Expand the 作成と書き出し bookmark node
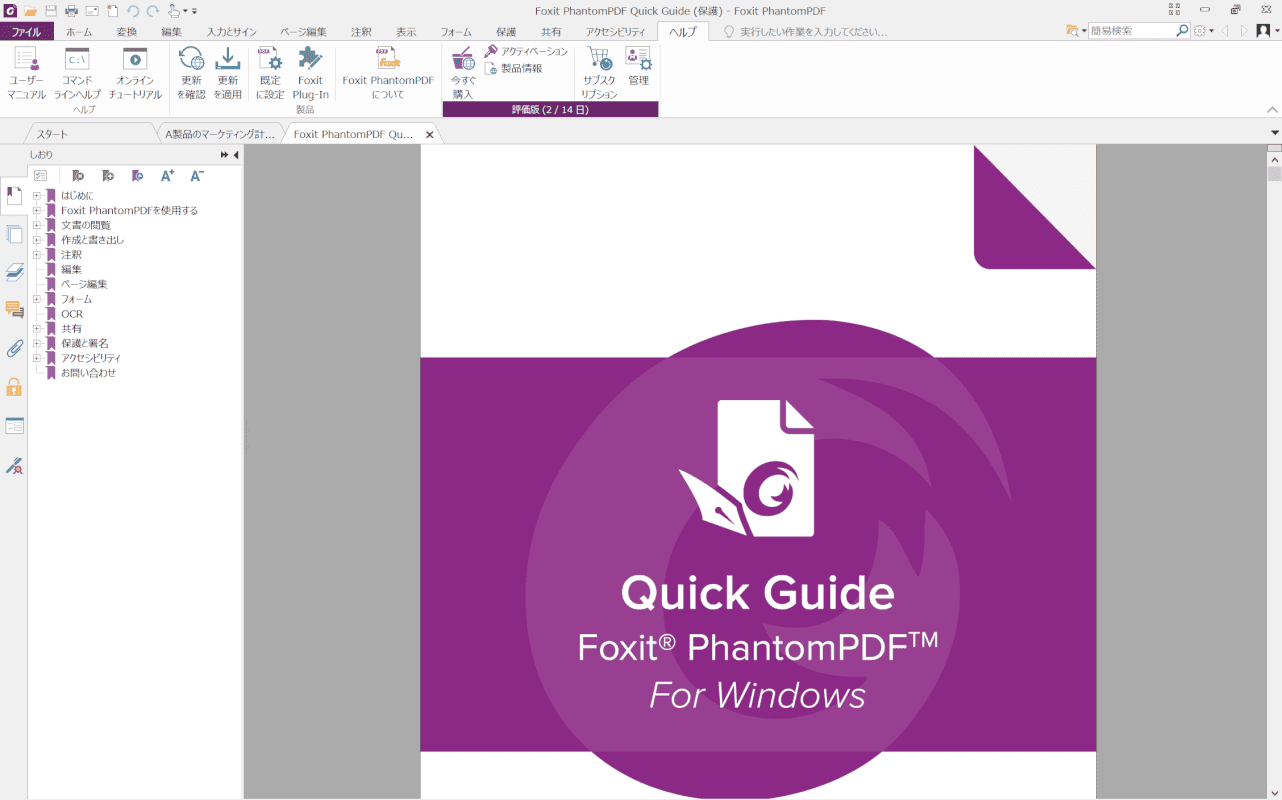 coord(37,240)
